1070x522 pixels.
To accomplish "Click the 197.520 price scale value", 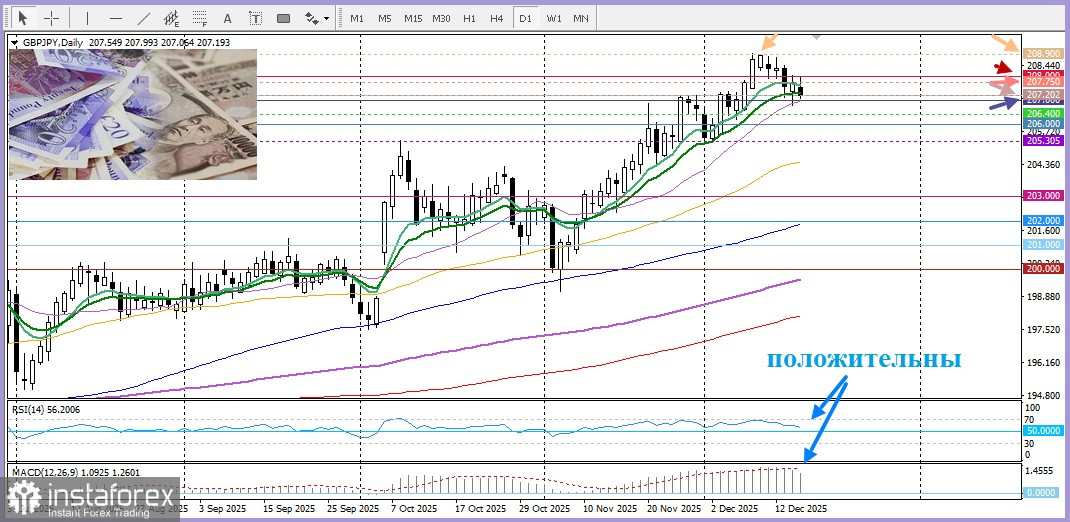I will point(1042,330).
